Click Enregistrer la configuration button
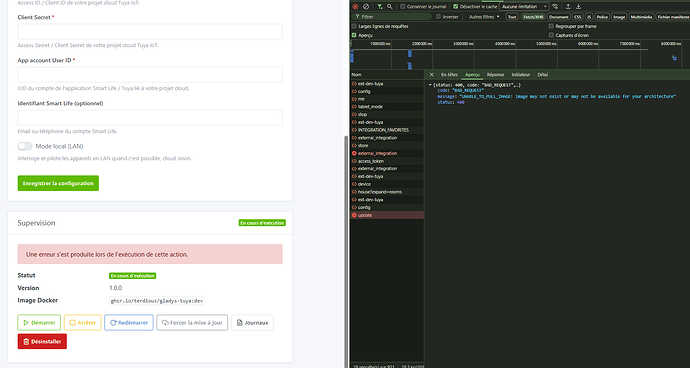This screenshot has width=690, height=368. [x=58, y=183]
